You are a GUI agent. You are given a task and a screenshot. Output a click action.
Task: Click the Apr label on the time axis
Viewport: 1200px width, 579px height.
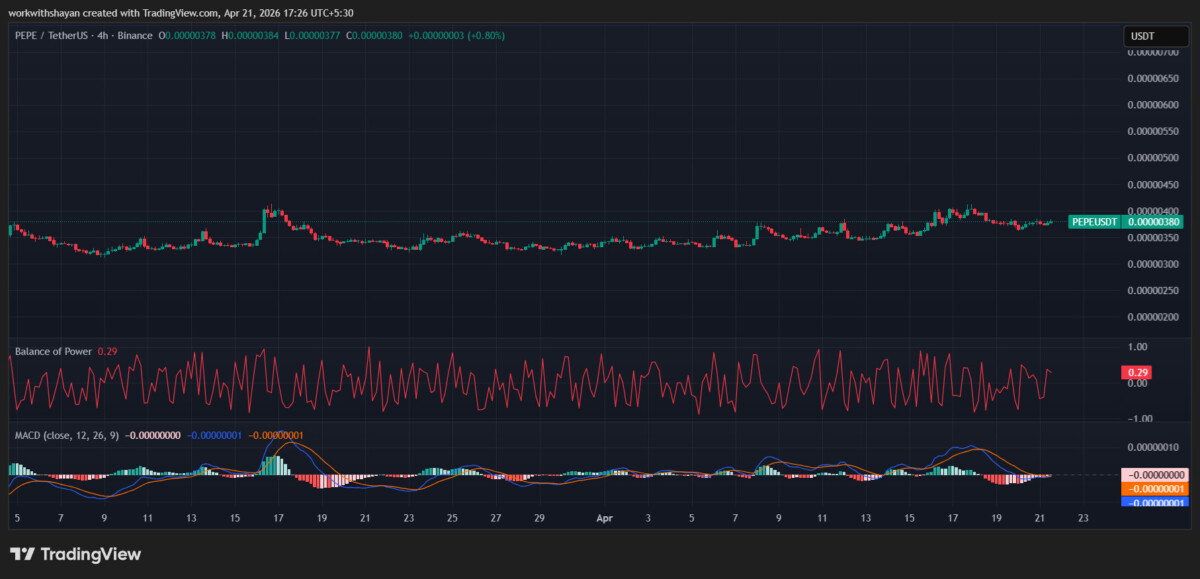pyautogui.click(x=604, y=519)
